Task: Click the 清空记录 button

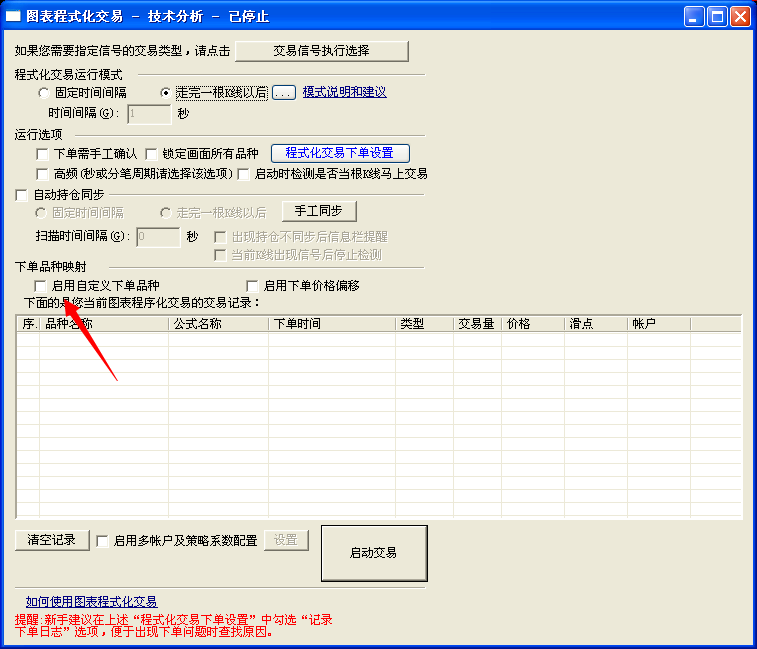Action: [x=52, y=540]
